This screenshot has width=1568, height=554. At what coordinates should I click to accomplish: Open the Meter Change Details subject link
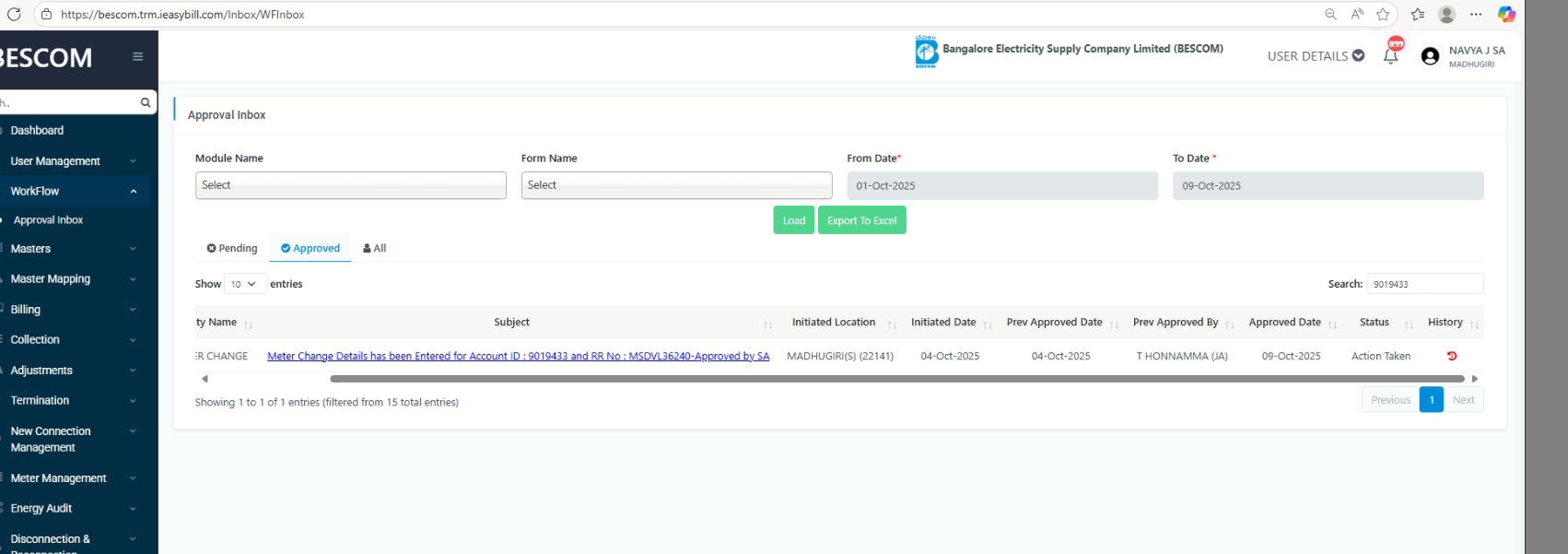518,356
